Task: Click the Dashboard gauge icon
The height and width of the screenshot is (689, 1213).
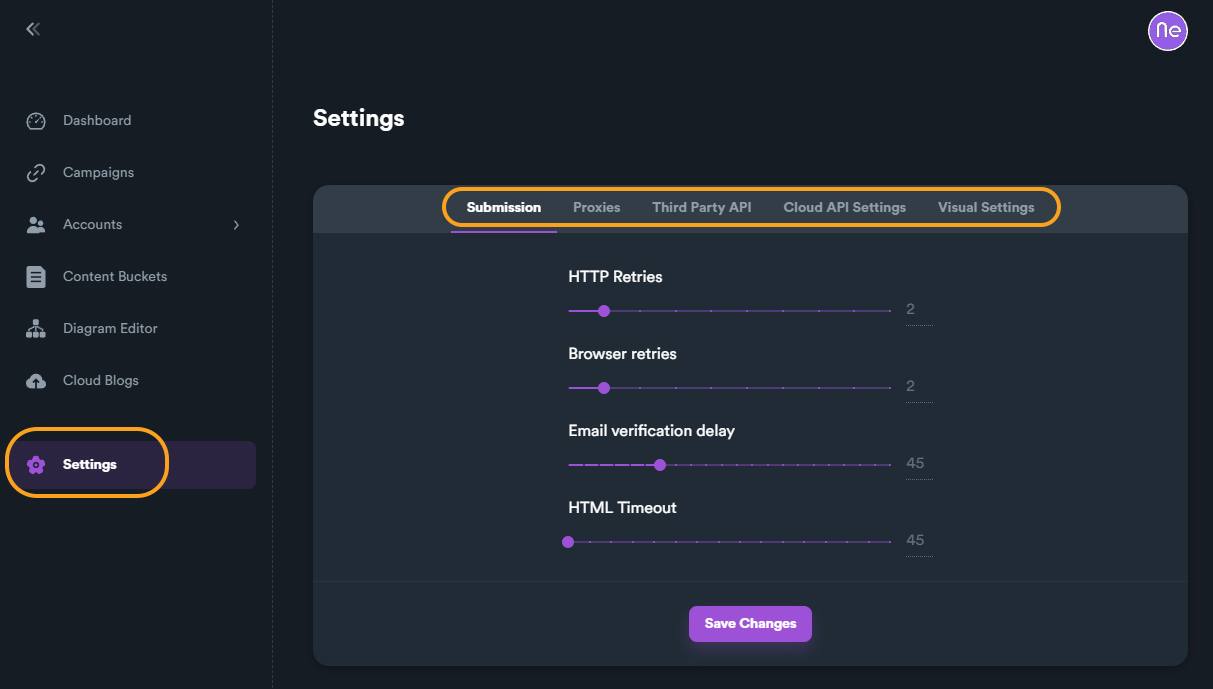Action: pos(36,121)
